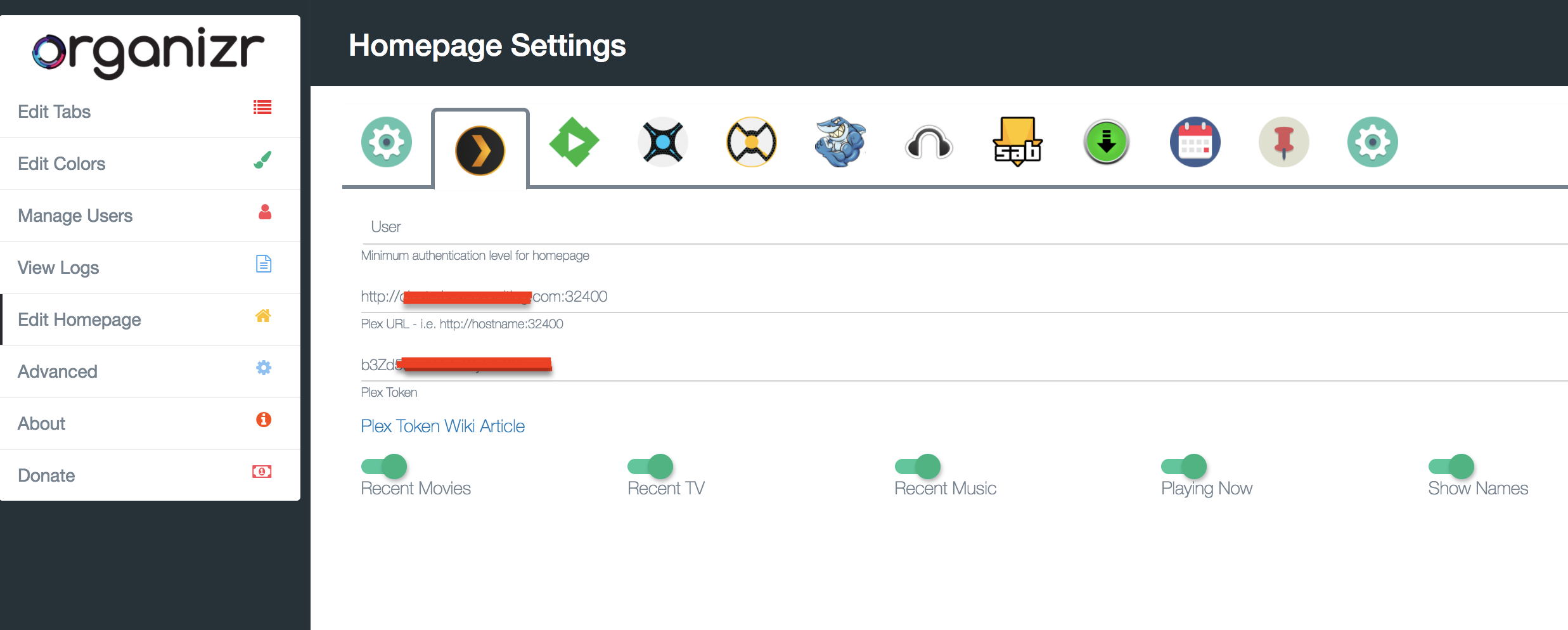Viewport: 1568px width, 630px height.
Task: Open the first general settings gear tab
Action: pos(387,142)
